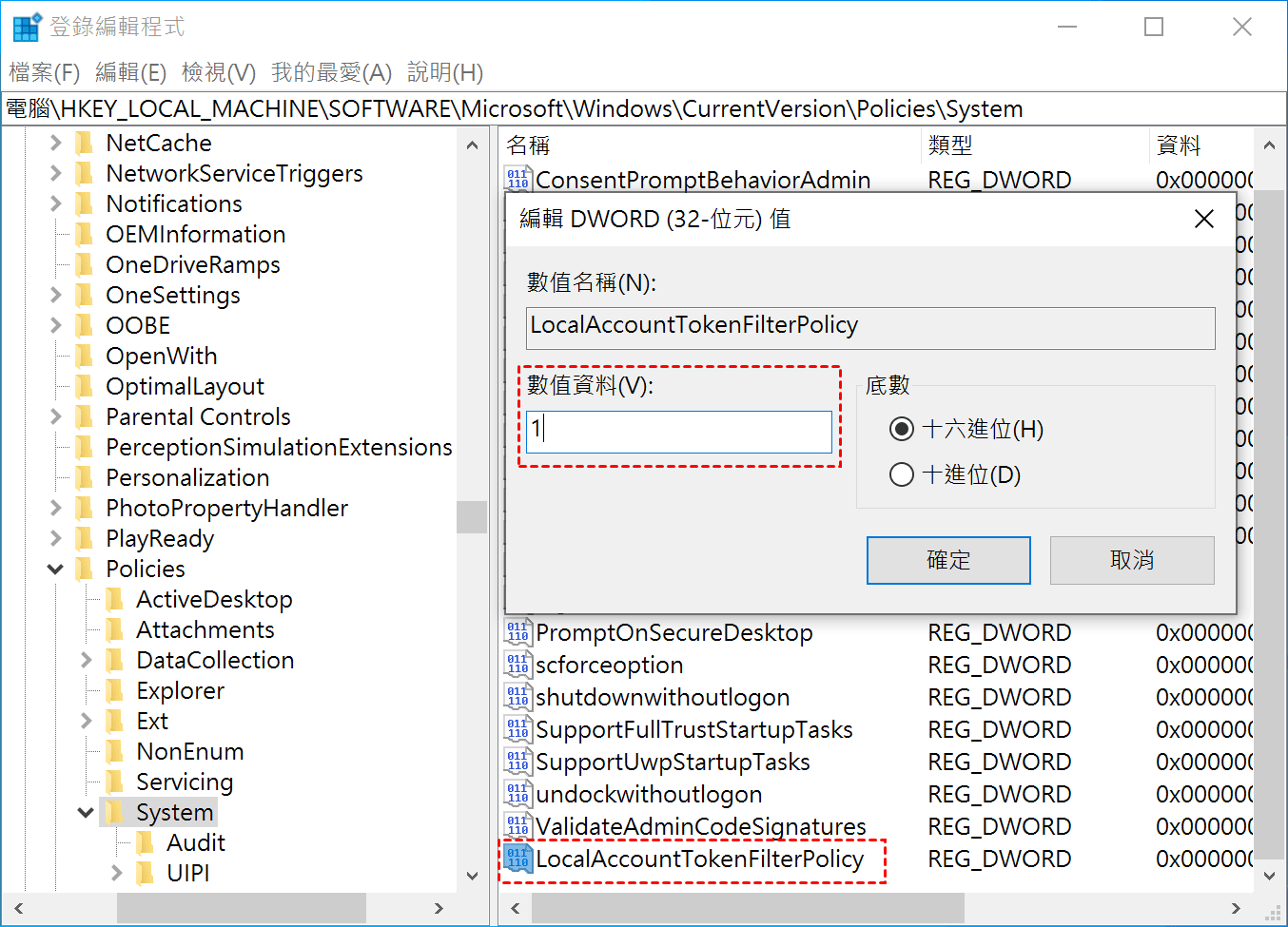Select the NonEnum key in the tree
Viewport: 1288px width, 927px height.
click(x=190, y=751)
